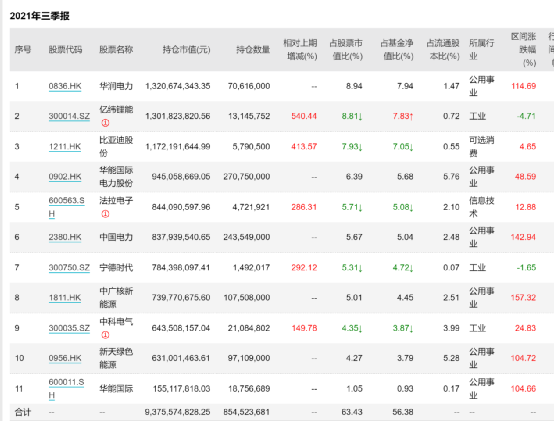Select stock name 华能国际电力股份

click(x=116, y=177)
